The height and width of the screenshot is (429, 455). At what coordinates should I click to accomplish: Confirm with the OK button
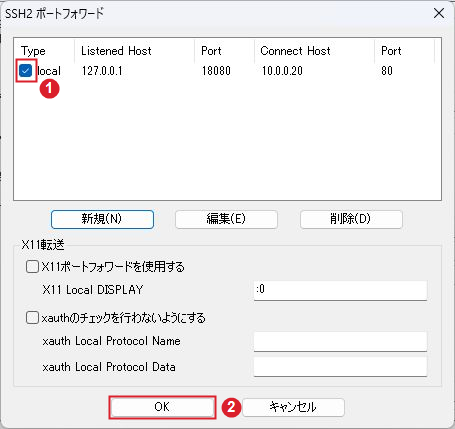pos(162,407)
